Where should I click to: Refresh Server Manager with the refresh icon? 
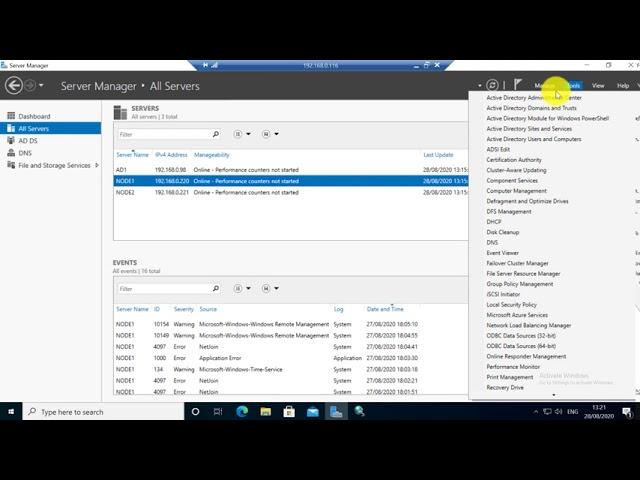492,86
